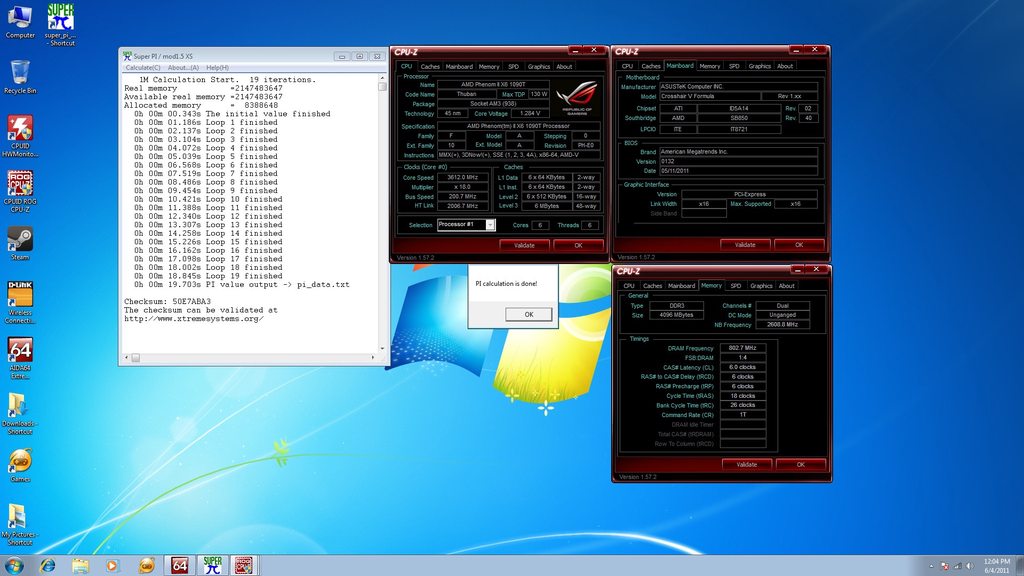Click the '4096 MBytes' memory size value
This screenshot has height=576, width=1024.
[676, 315]
